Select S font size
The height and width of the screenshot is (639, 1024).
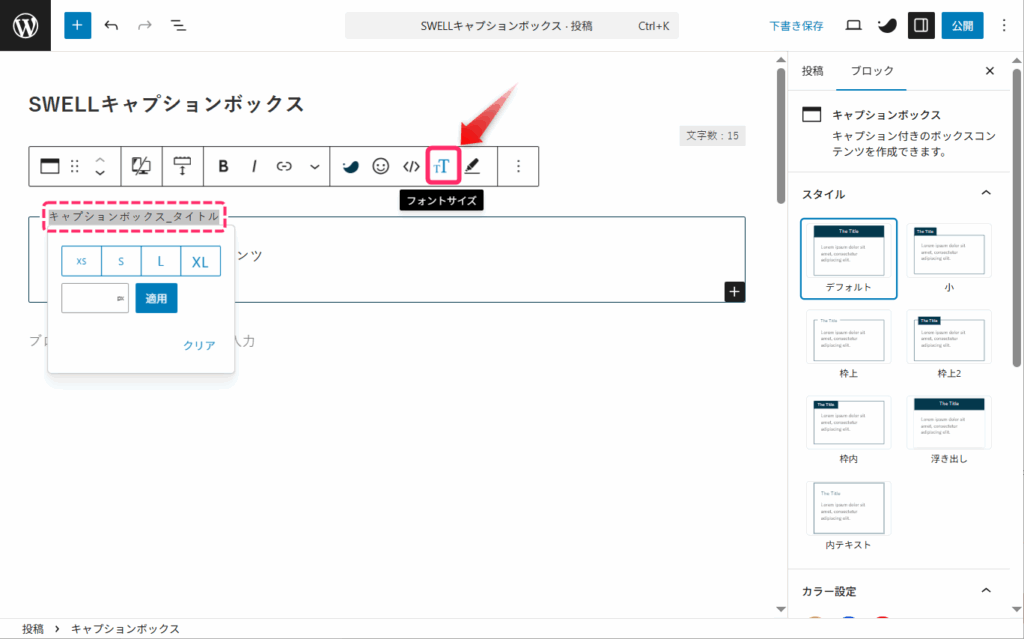[x=121, y=261]
